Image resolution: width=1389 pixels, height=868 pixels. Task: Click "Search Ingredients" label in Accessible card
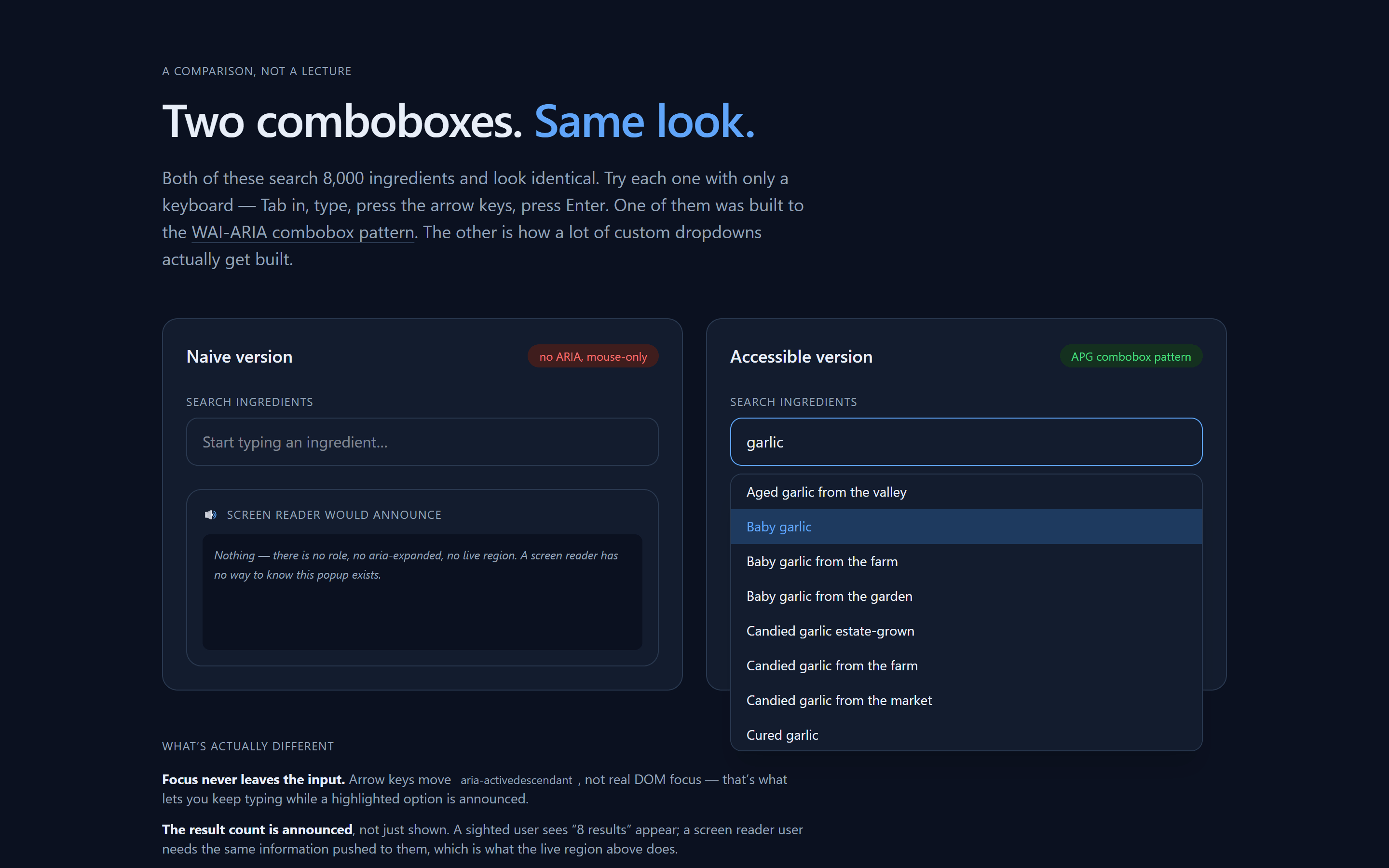[793, 402]
